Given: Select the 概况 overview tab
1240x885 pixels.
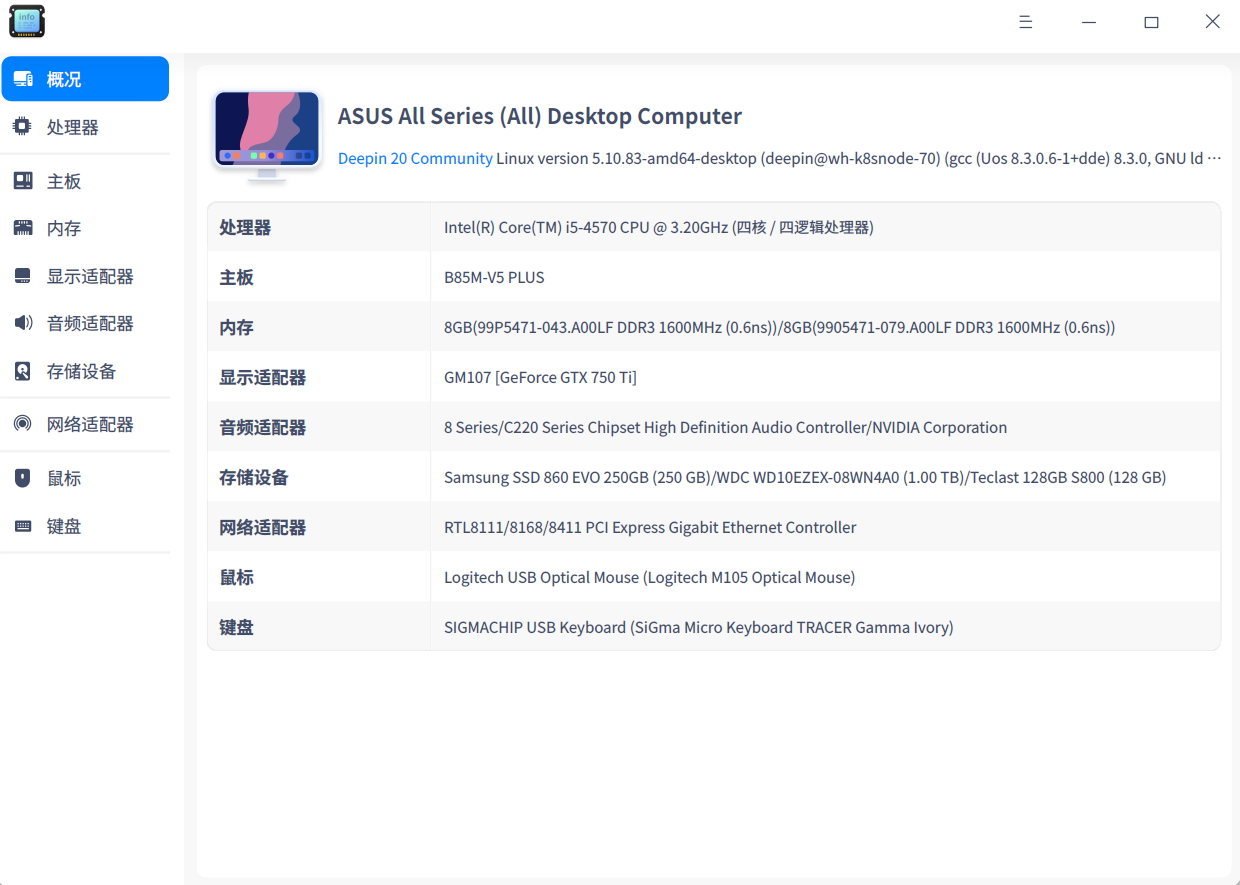Looking at the screenshot, I should click(x=85, y=79).
